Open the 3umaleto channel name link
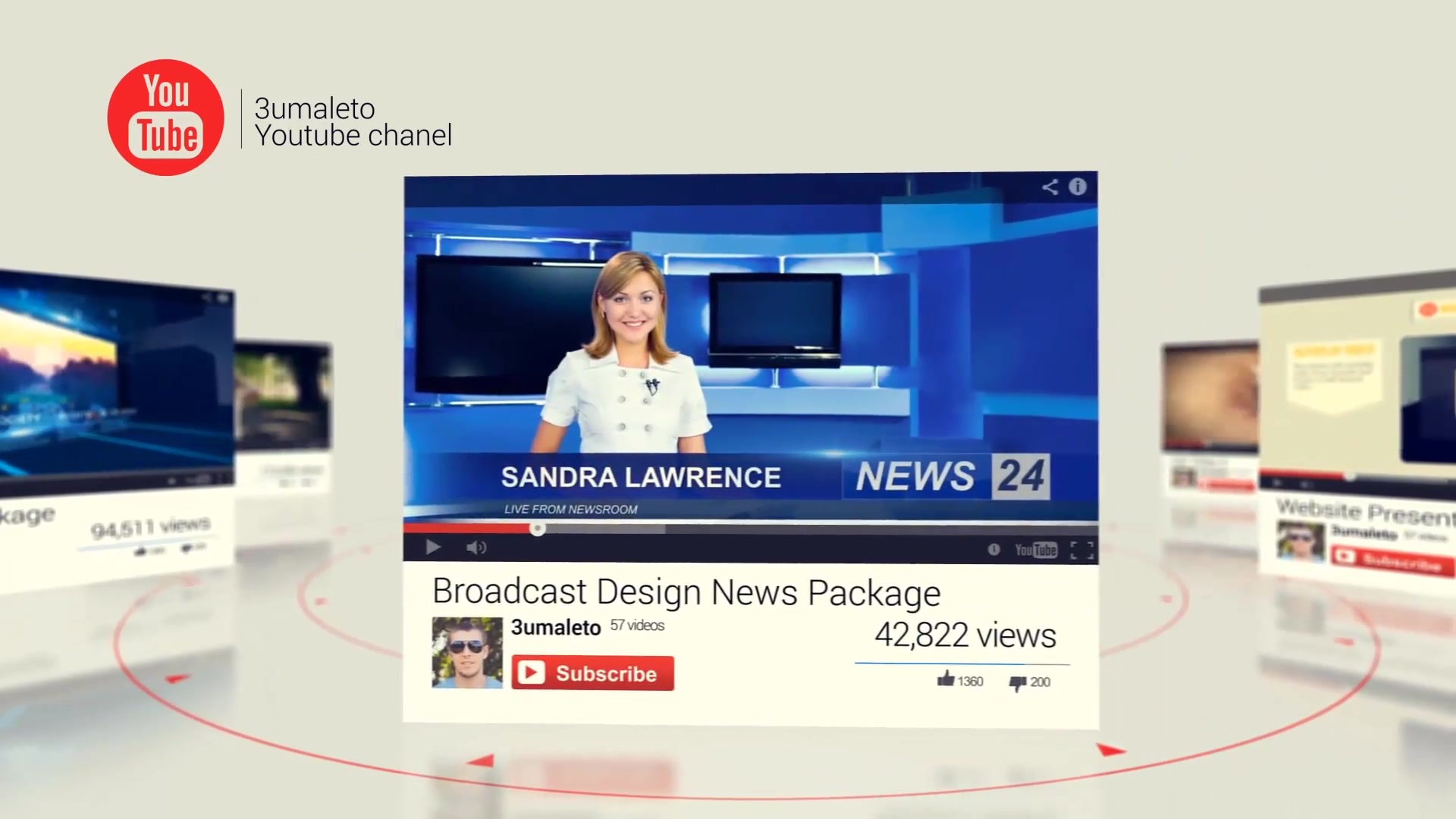Viewport: 1456px width, 819px height. (x=555, y=628)
